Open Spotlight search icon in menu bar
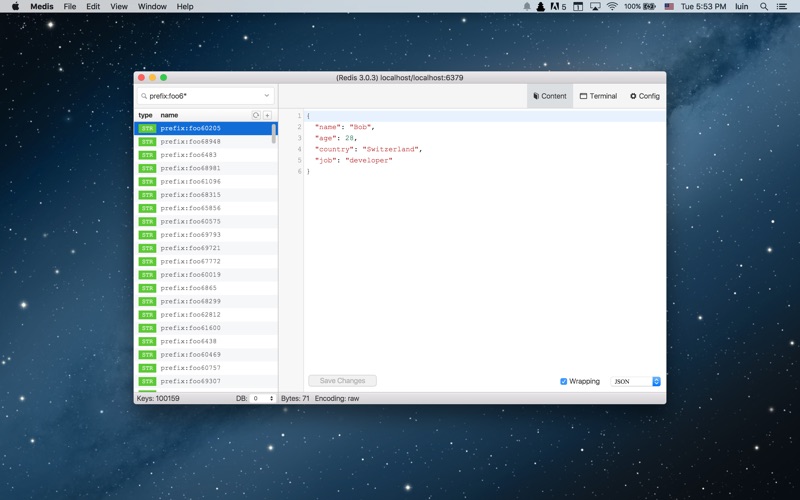The width and height of the screenshot is (800, 500). click(x=764, y=7)
